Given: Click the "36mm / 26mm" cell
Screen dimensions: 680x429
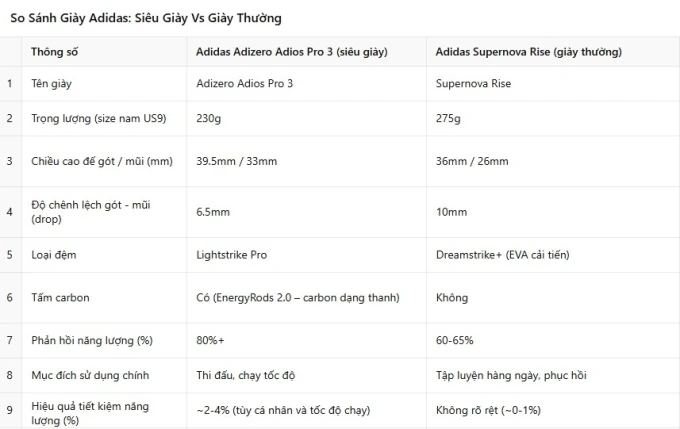Looking at the screenshot, I should (x=472, y=161).
